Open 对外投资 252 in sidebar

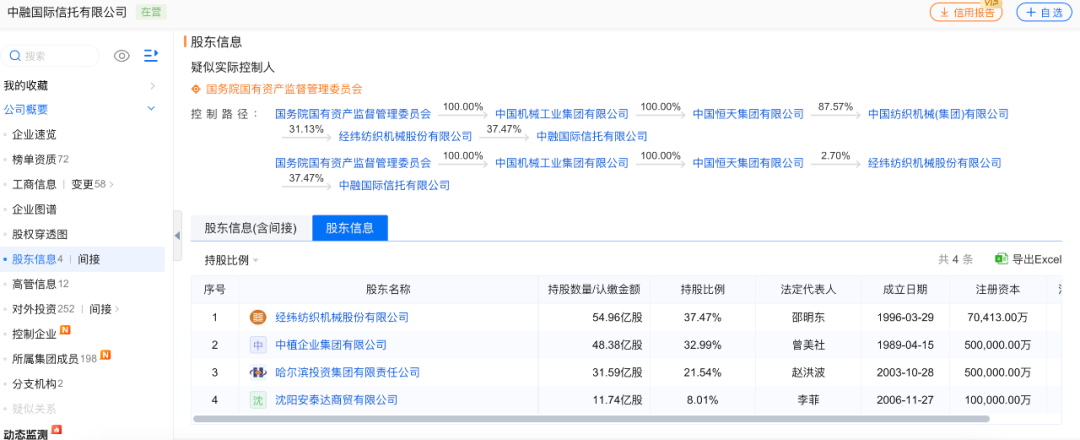pyautogui.click(x=43, y=308)
